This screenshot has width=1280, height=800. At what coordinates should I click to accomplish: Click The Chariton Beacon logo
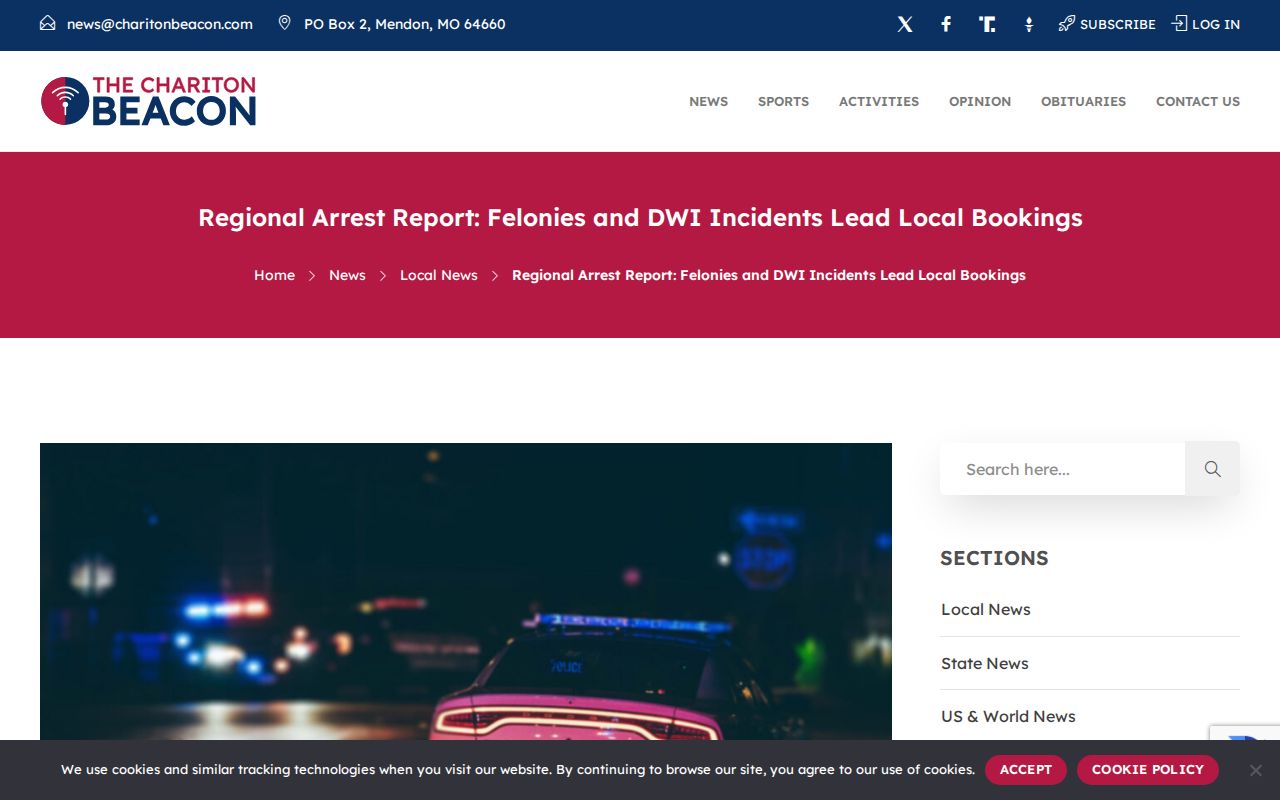tap(148, 101)
